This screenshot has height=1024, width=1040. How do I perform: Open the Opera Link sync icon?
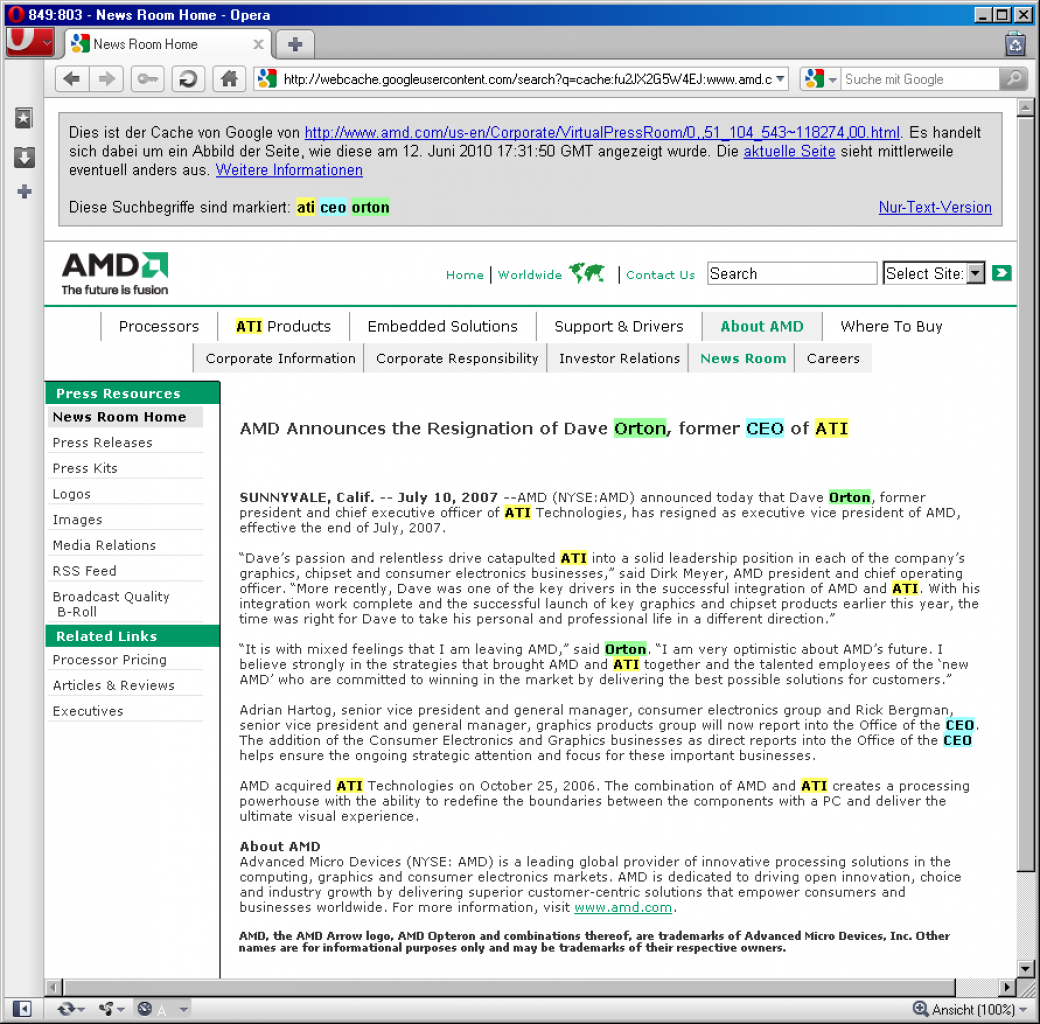pos(66,1009)
